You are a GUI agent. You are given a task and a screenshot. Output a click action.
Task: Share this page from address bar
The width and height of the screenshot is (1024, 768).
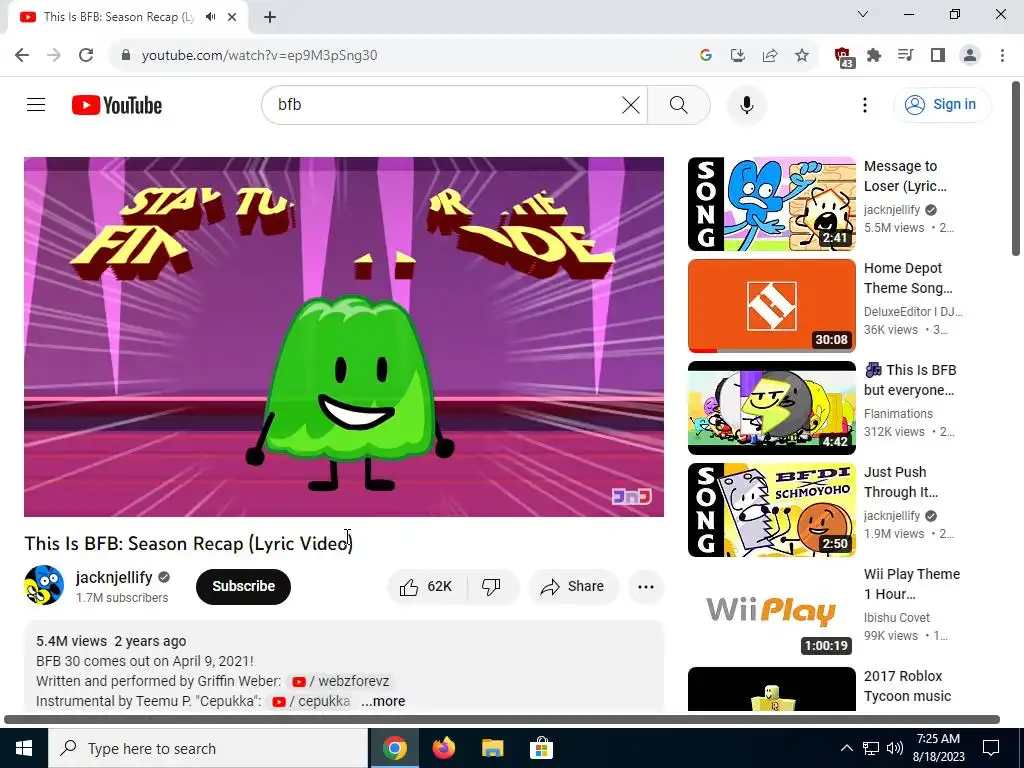(x=770, y=55)
